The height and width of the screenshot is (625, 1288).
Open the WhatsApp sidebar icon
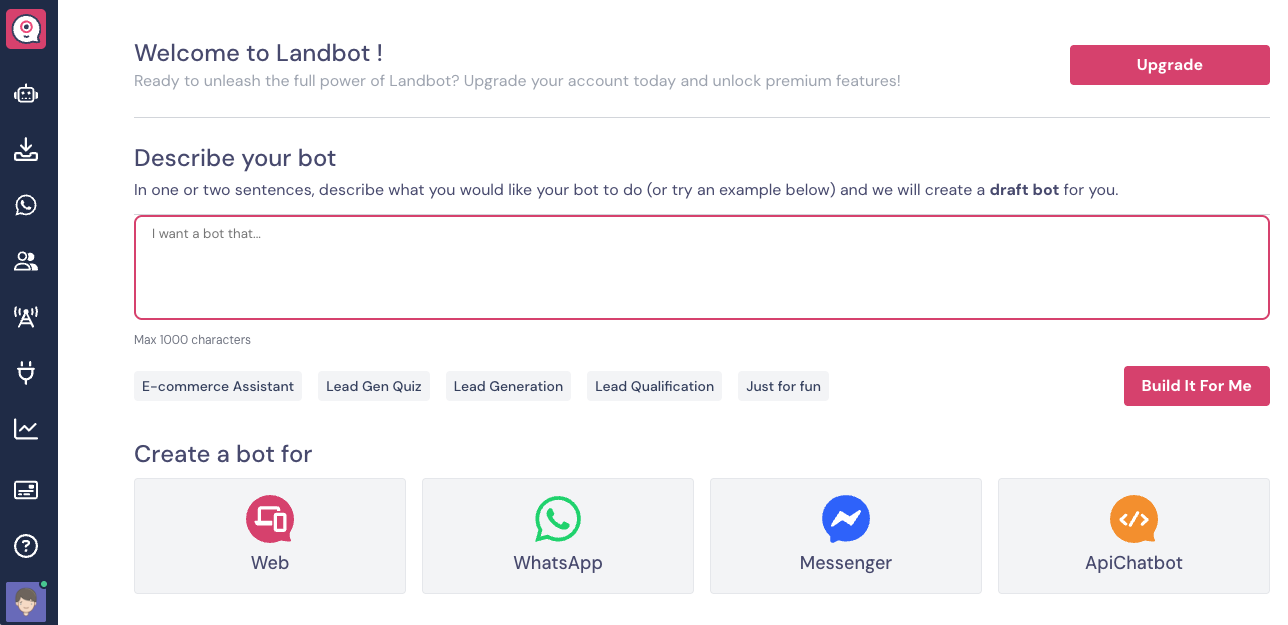pyautogui.click(x=26, y=205)
